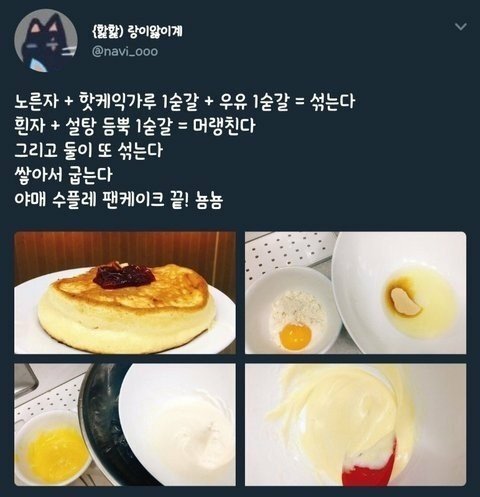Click the tweet line starting with 흰자

(x=135, y=126)
